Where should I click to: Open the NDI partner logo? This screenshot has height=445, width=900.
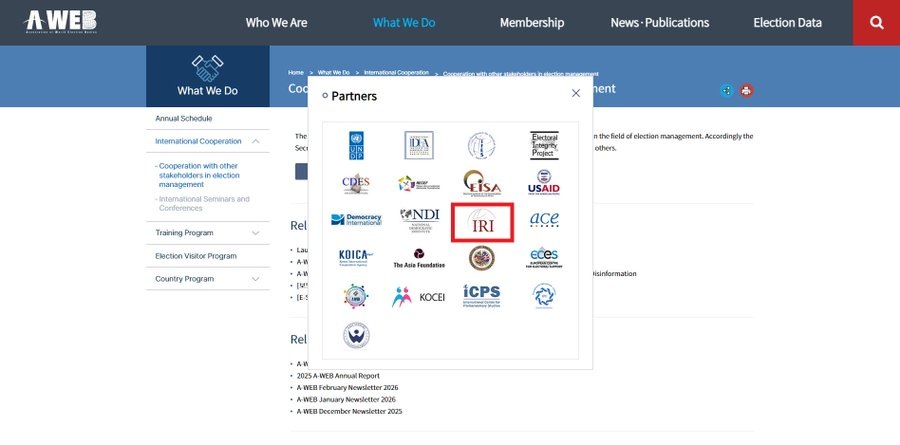(x=420, y=220)
